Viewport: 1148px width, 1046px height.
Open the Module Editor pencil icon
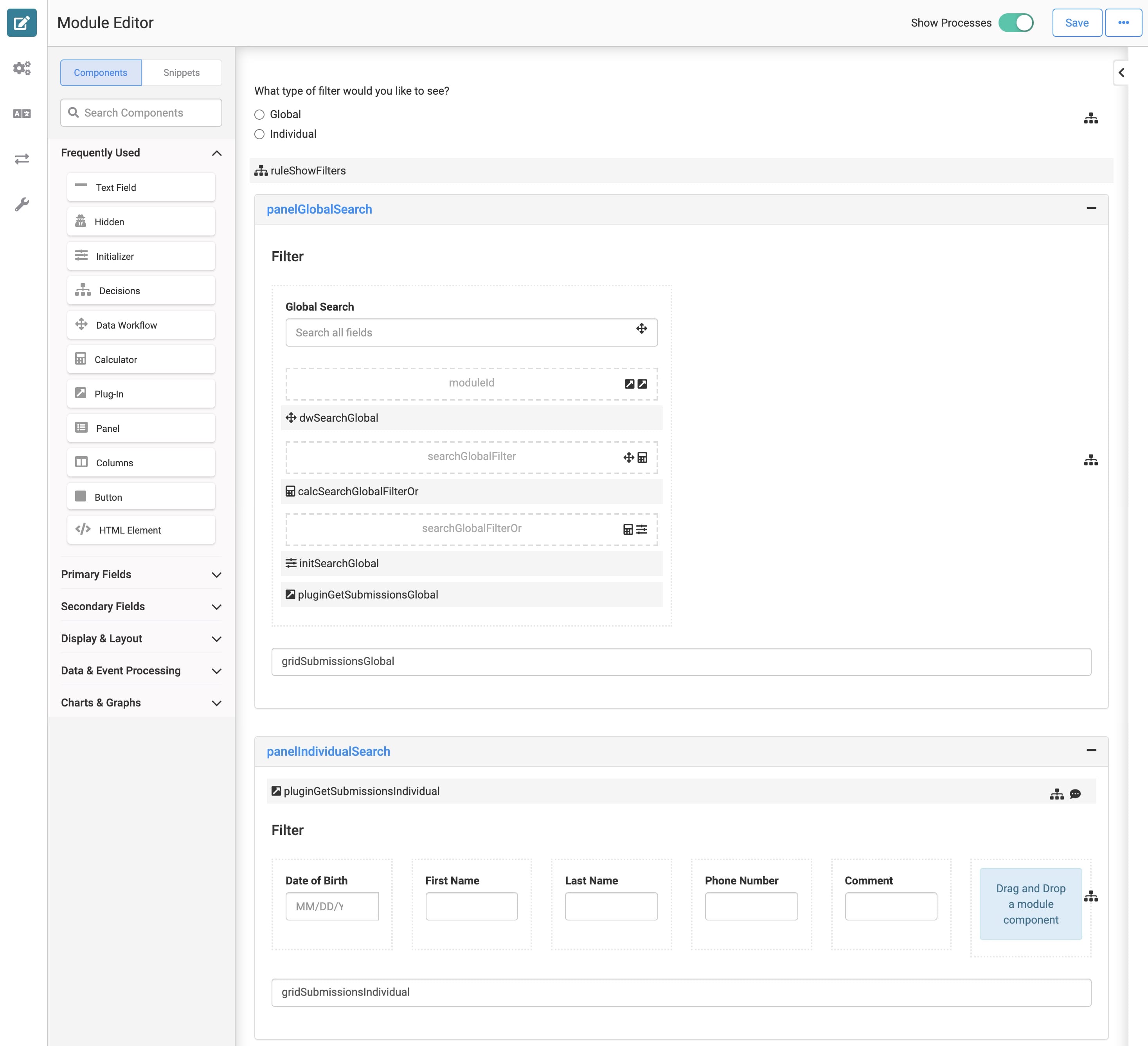pos(22,23)
